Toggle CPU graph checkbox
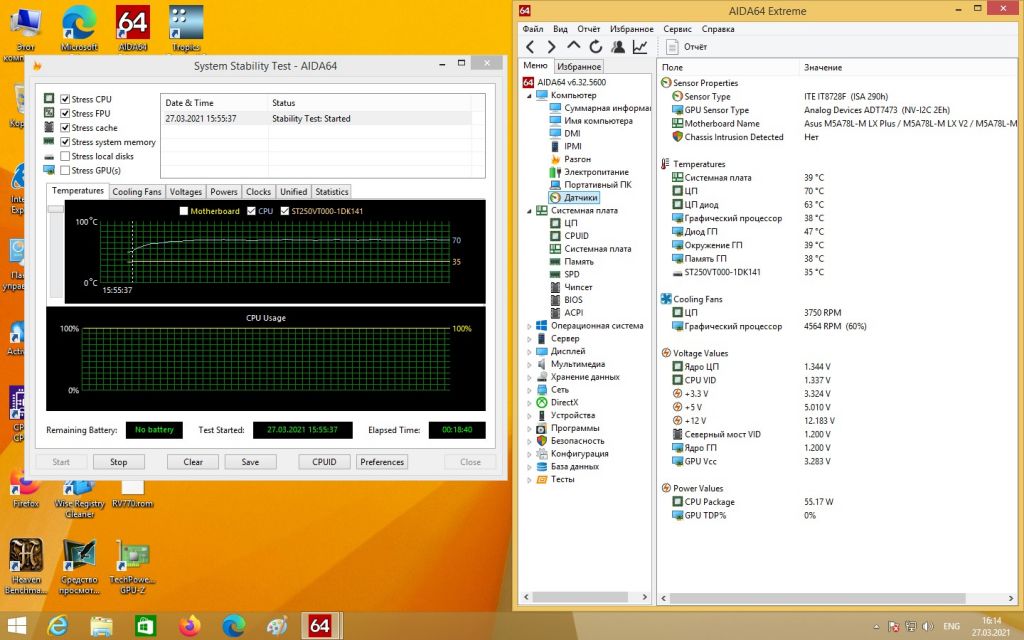 pyautogui.click(x=251, y=211)
